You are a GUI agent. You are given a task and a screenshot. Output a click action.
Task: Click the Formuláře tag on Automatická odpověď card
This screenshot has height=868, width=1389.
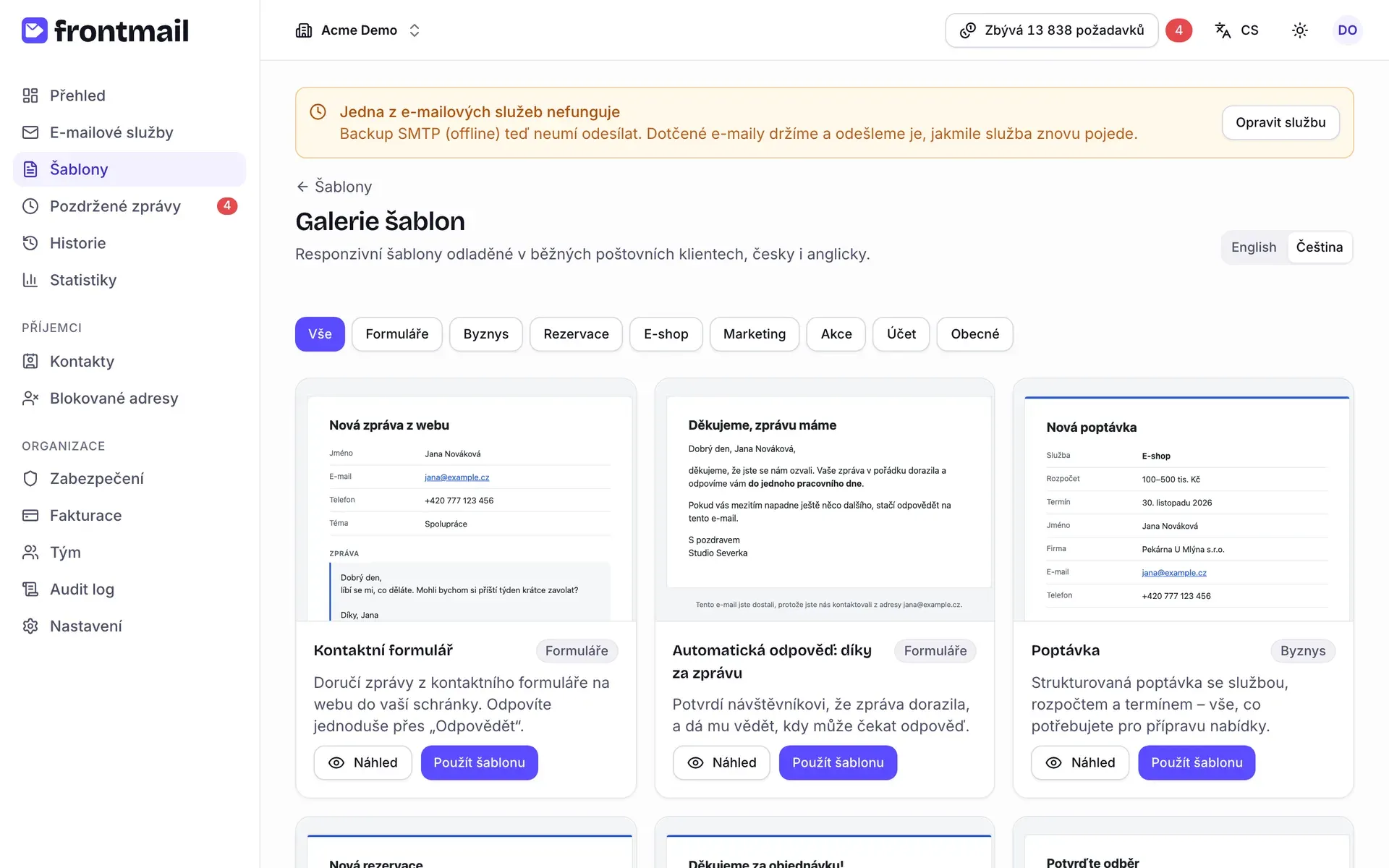point(935,651)
